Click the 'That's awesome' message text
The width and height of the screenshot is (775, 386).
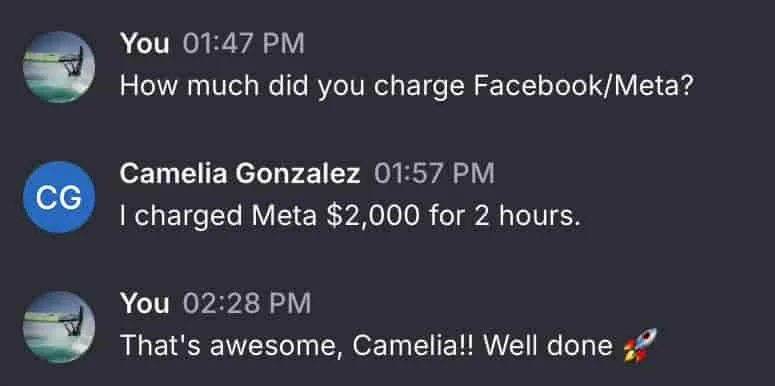coord(388,346)
